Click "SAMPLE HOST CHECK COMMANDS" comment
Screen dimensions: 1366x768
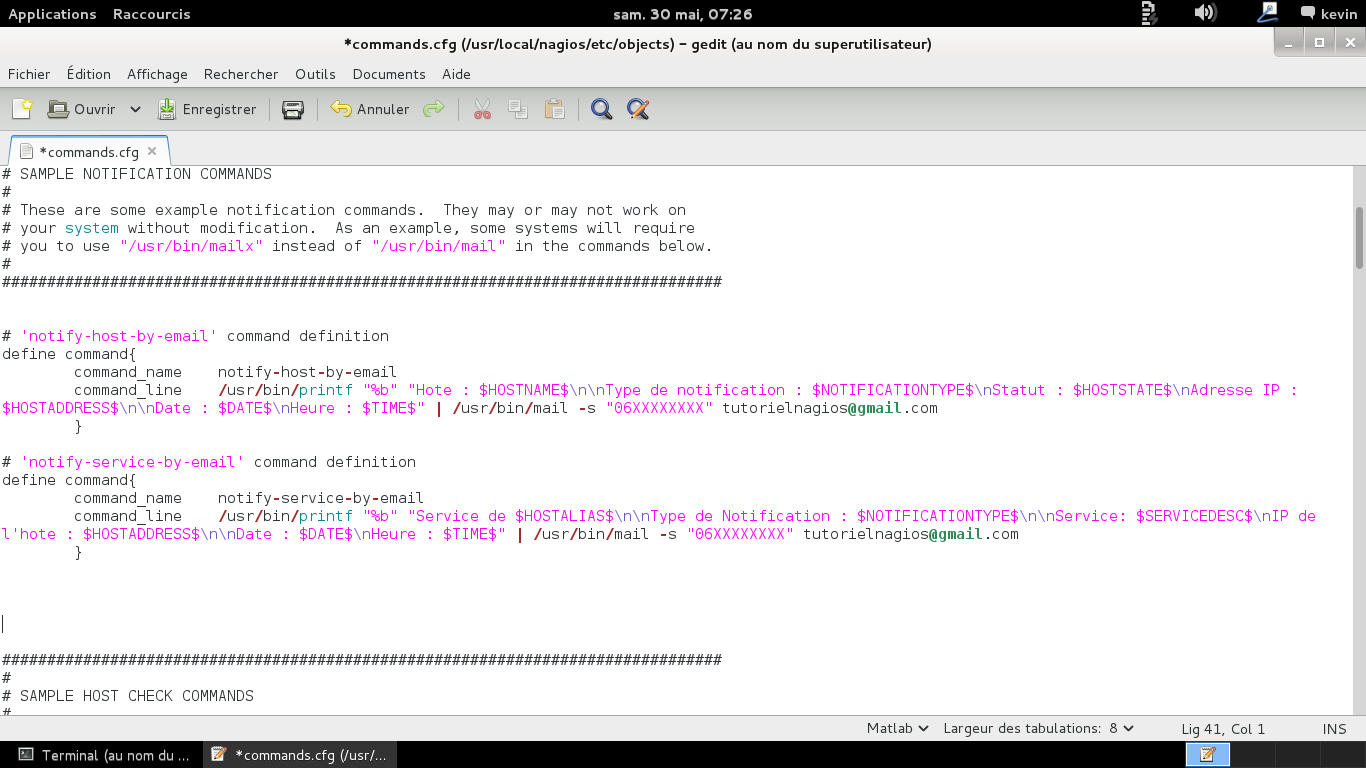click(x=137, y=696)
